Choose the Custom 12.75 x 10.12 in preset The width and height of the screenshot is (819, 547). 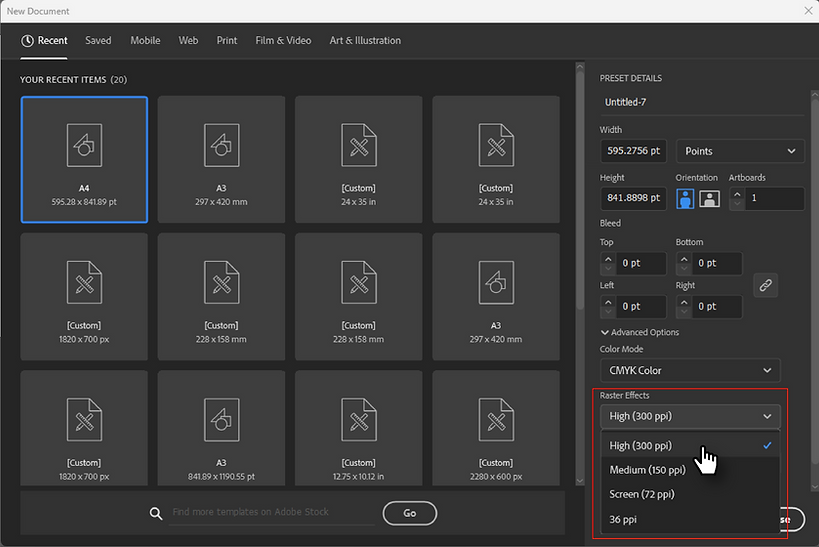click(x=358, y=428)
